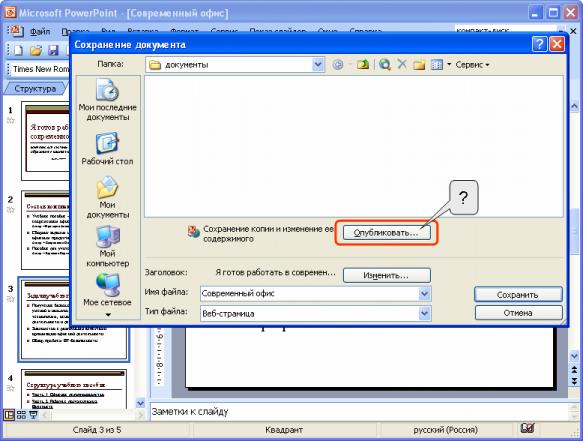Select Мой компьютер in places bar
The width and height of the screenshot is (583, 441).
[x=107, y=247]
